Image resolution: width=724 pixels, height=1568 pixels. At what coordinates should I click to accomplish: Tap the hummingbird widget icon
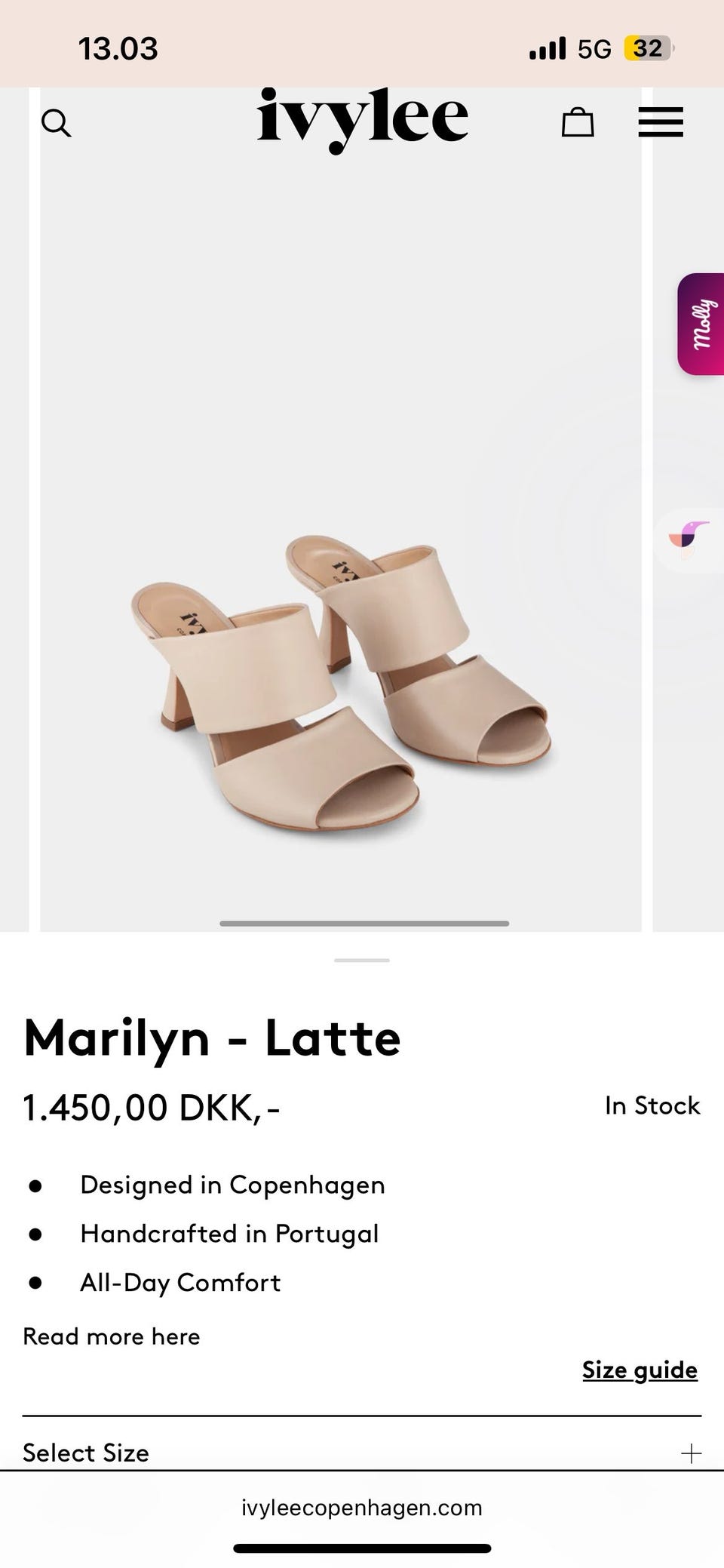(x=689, y=540)
